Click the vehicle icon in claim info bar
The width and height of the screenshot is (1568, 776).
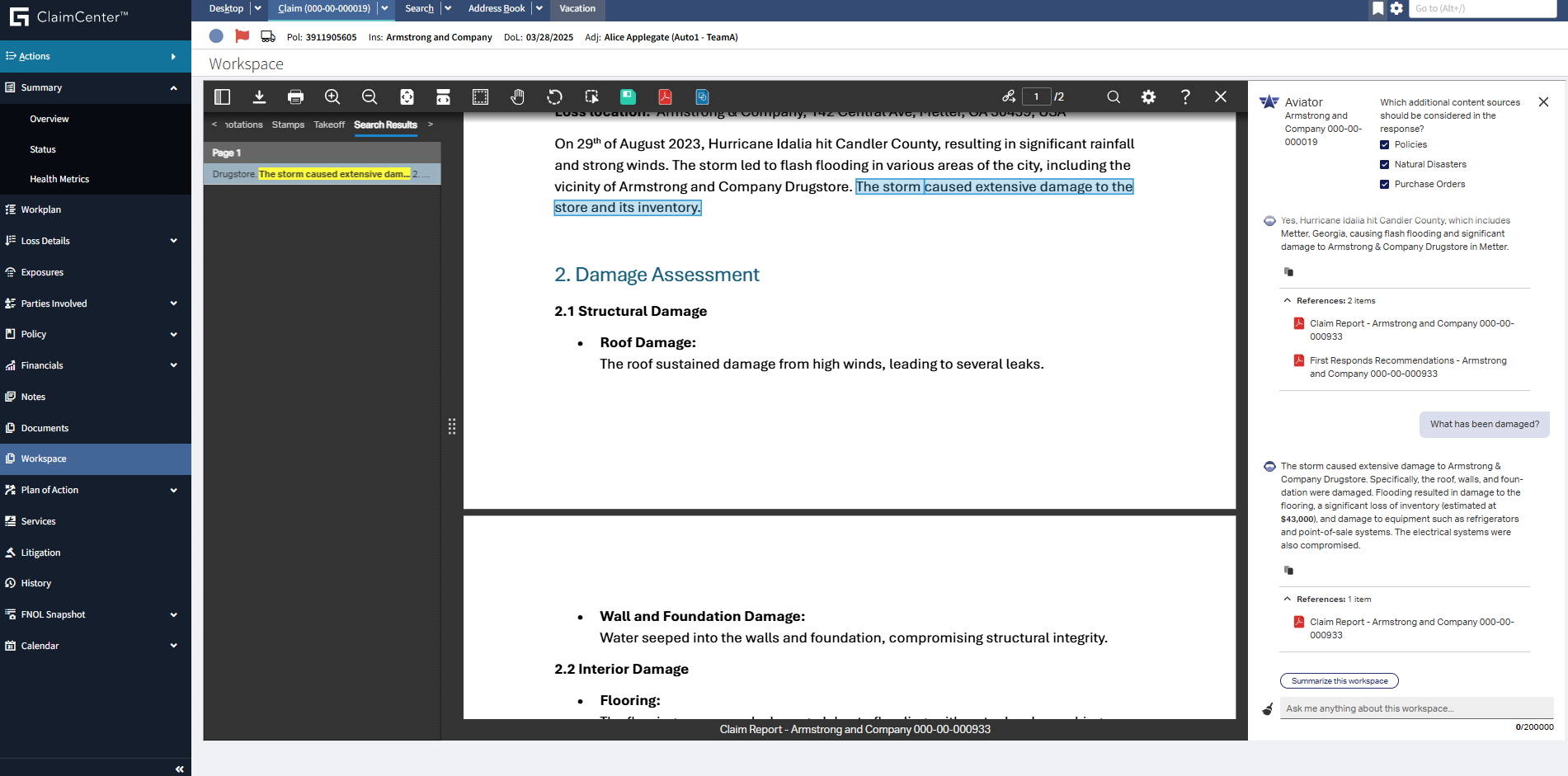268,36
